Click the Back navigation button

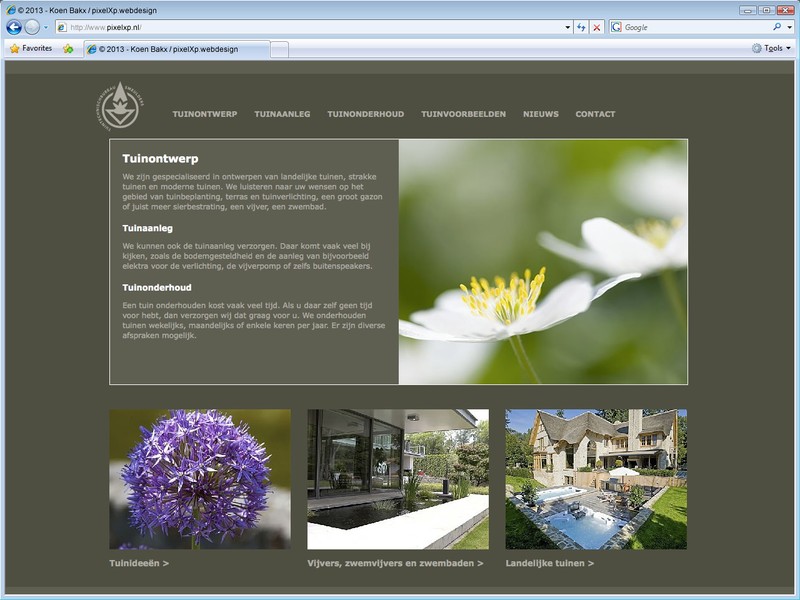pyautogui.click(x=12, y=29)
